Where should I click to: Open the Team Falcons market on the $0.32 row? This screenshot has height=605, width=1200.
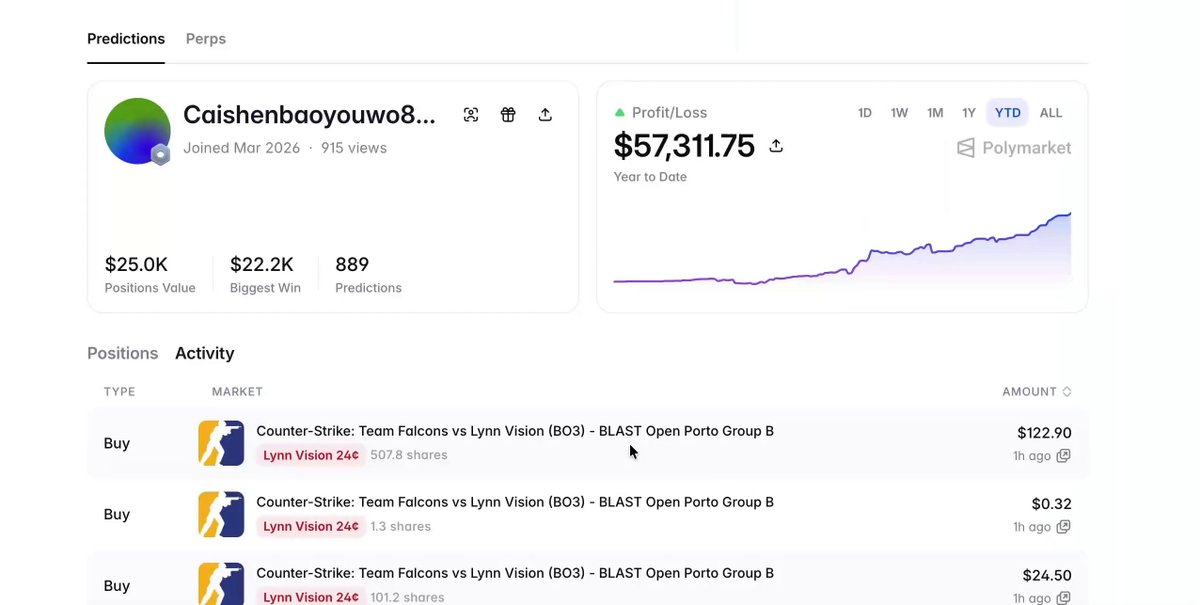point(515,502)
